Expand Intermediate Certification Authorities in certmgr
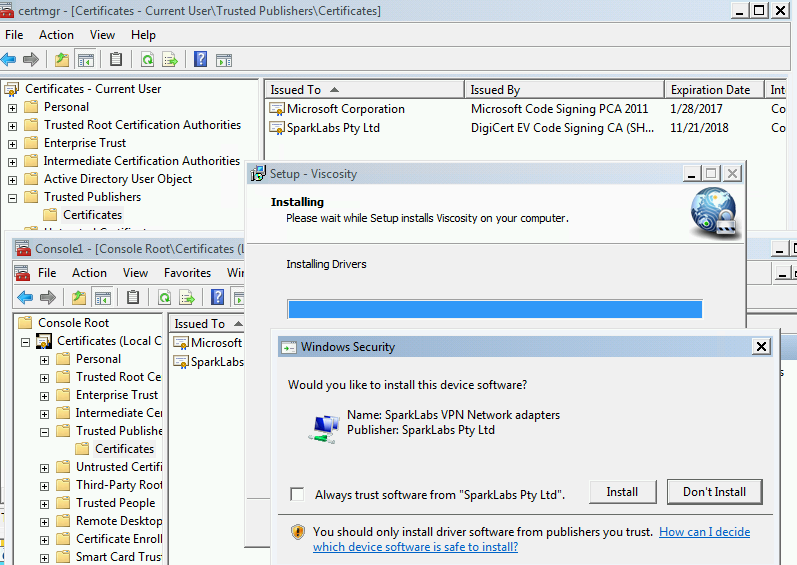This screenshot has width=797, height=565. click(13, 162)
